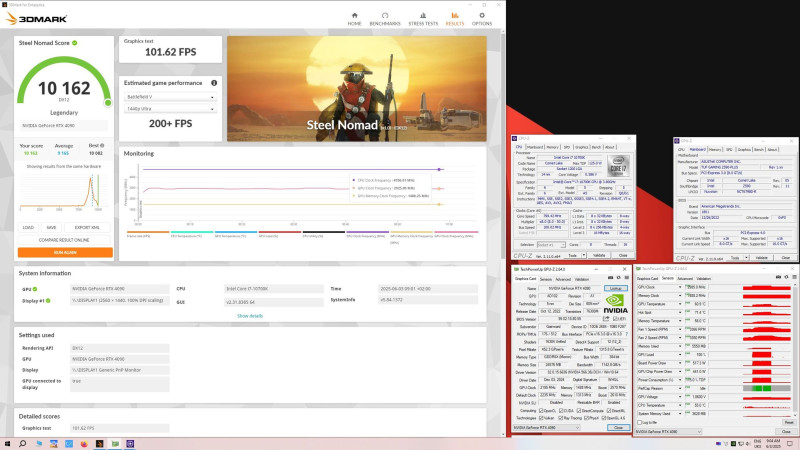Open the Hot Spot sensor dropdown in GPU-Z

point(680,312)
